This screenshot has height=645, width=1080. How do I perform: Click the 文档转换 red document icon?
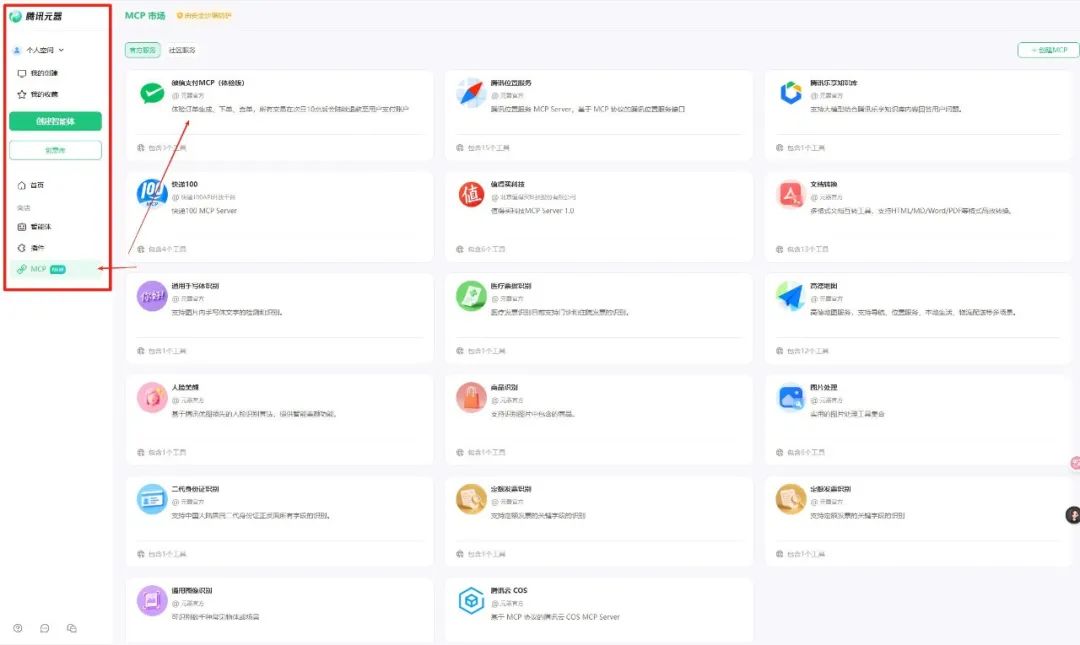pos(791,194)
